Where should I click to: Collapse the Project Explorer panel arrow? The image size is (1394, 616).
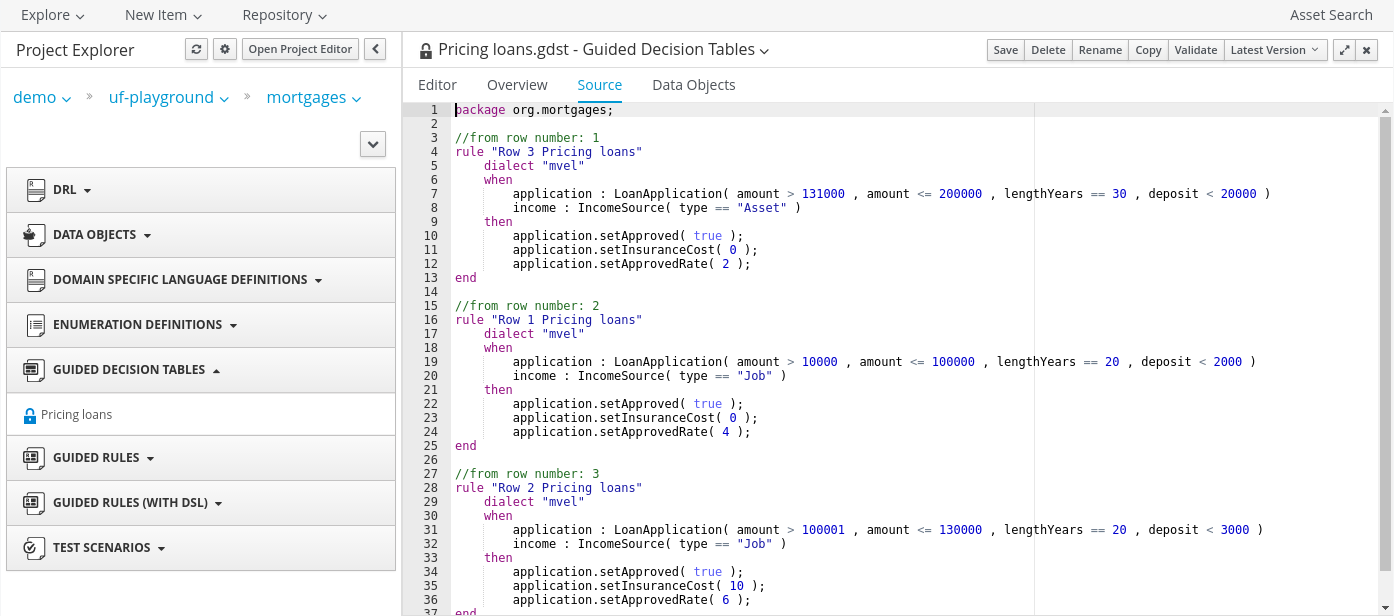(375, 49)
